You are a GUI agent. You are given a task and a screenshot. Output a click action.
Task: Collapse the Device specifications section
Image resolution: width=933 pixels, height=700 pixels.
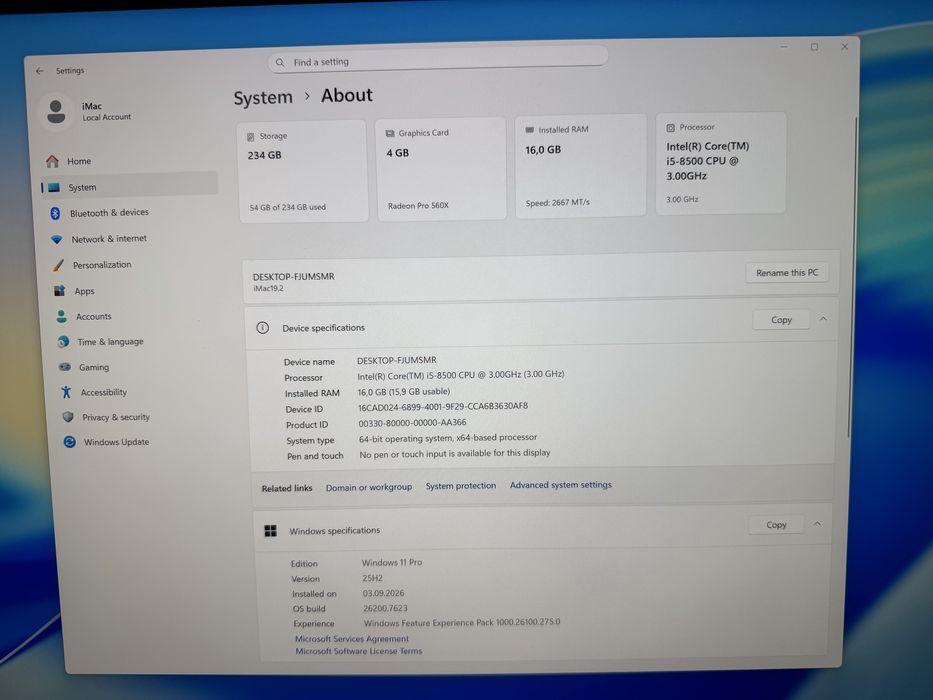[x=824, y=319]
